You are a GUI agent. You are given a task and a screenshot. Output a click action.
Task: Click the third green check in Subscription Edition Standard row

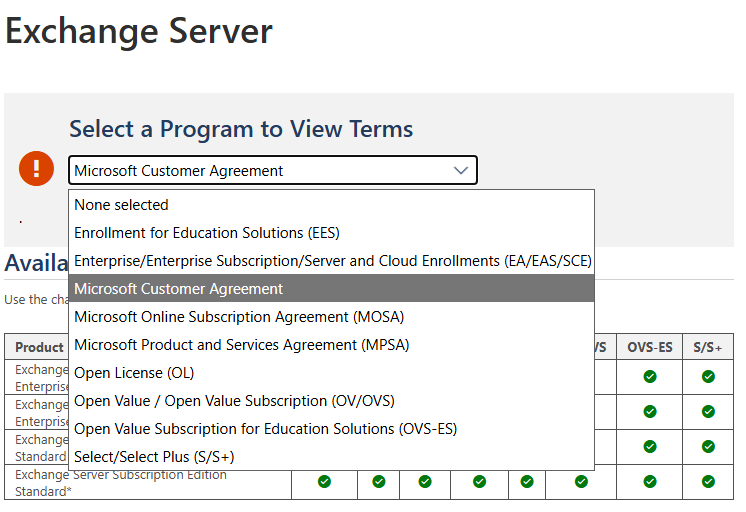(425, 482)
